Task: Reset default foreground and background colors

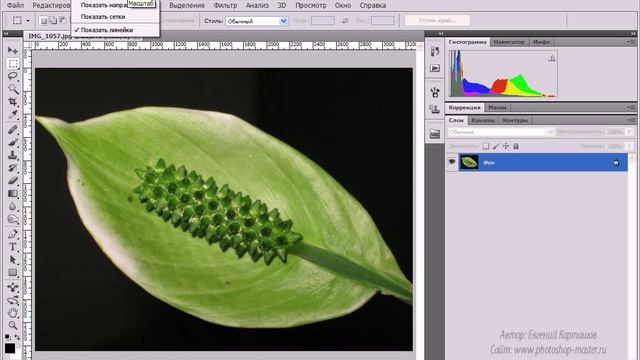Action: 7,337
